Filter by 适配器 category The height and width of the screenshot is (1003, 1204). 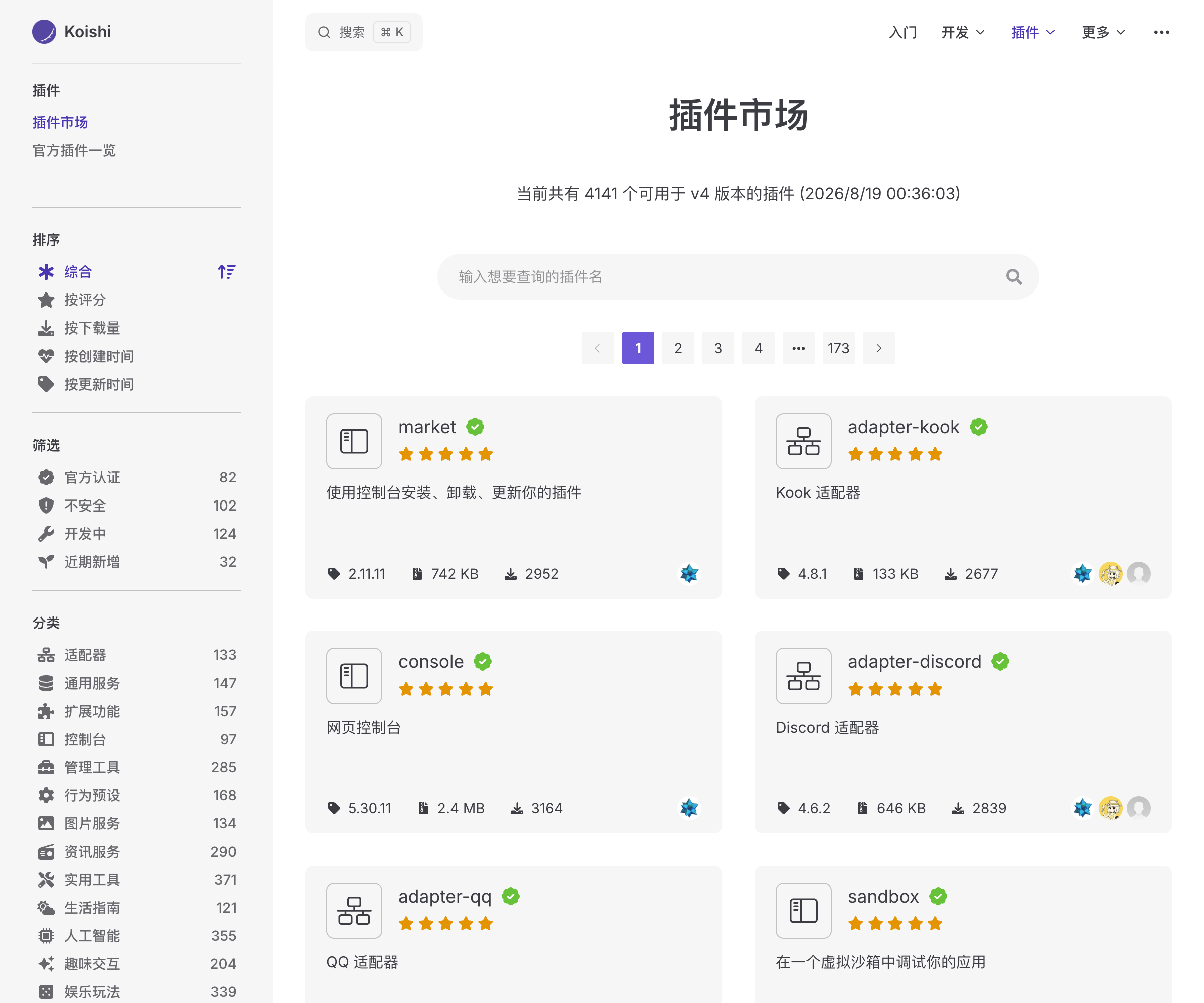point(136,655)
